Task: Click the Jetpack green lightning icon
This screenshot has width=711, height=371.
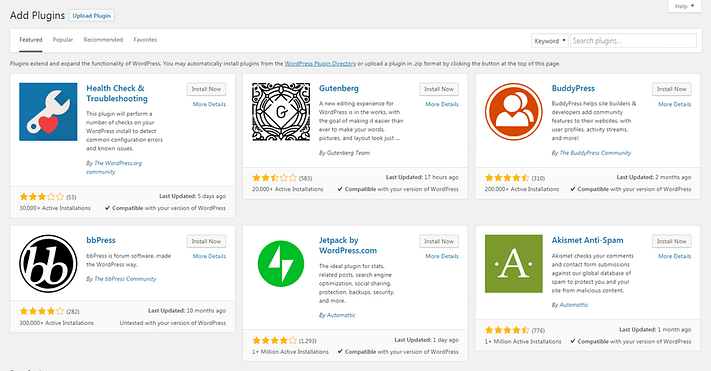Action: click(x=281, y=264)
